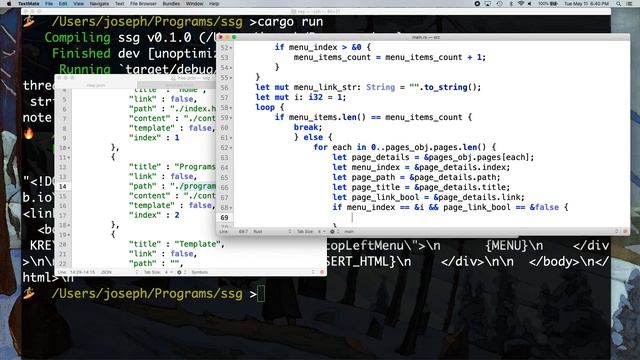Click the Wi-Fi status icon
Screen dimensions: 640x360
tap(521, 4)
